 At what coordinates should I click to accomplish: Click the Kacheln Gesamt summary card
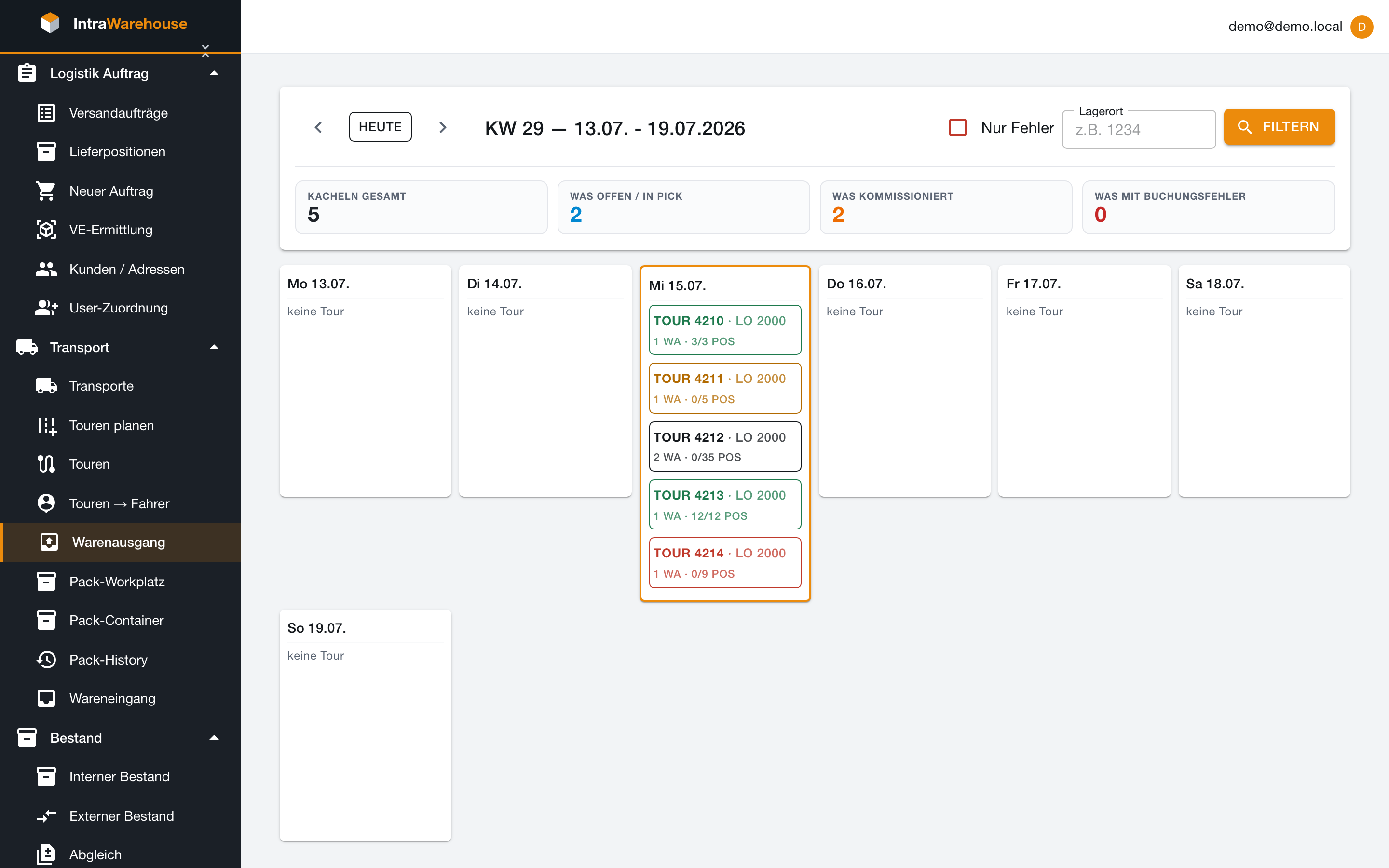coord(422,207)
